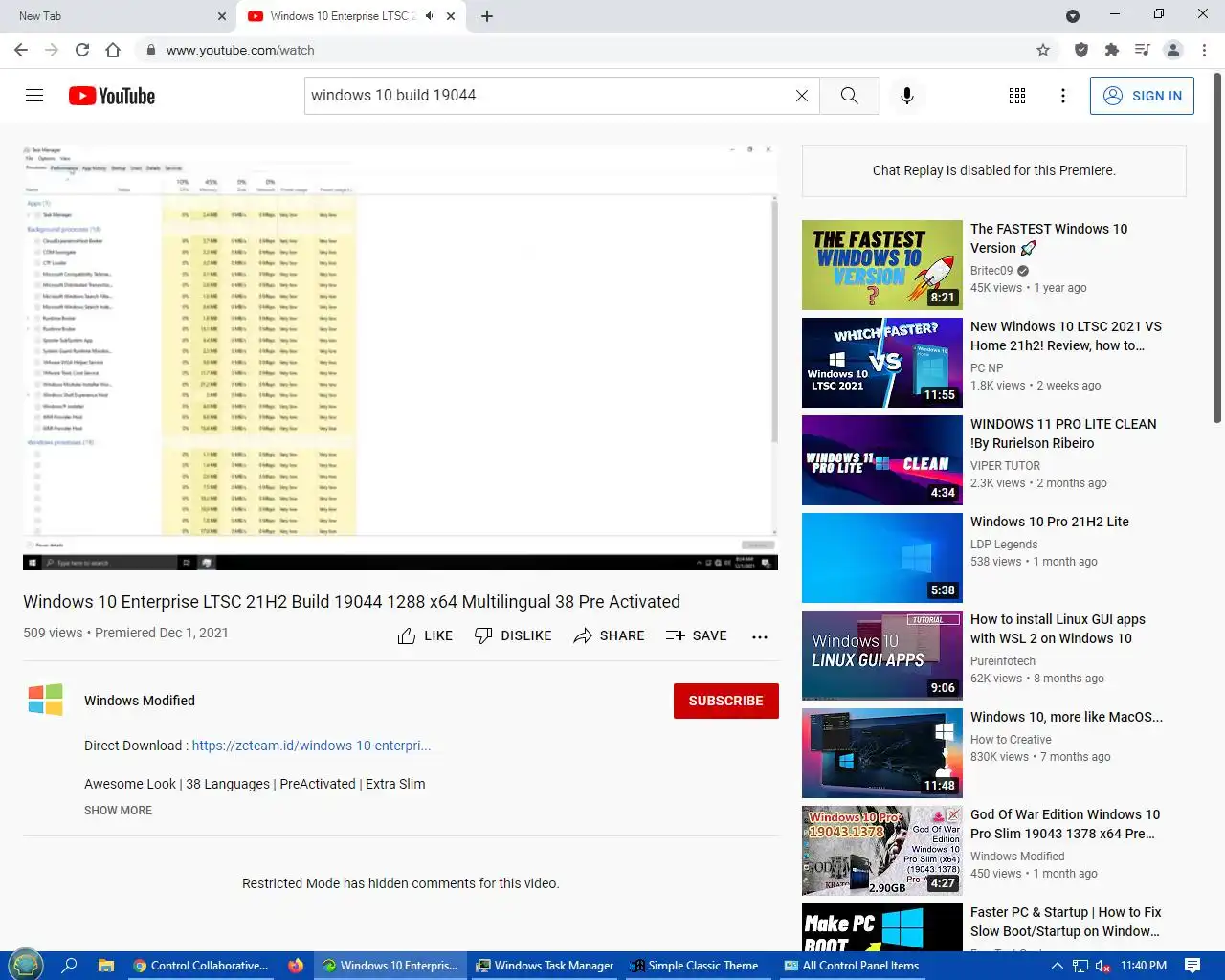
Task: Click the SIGN IN button
Action: coord(1142,96)
